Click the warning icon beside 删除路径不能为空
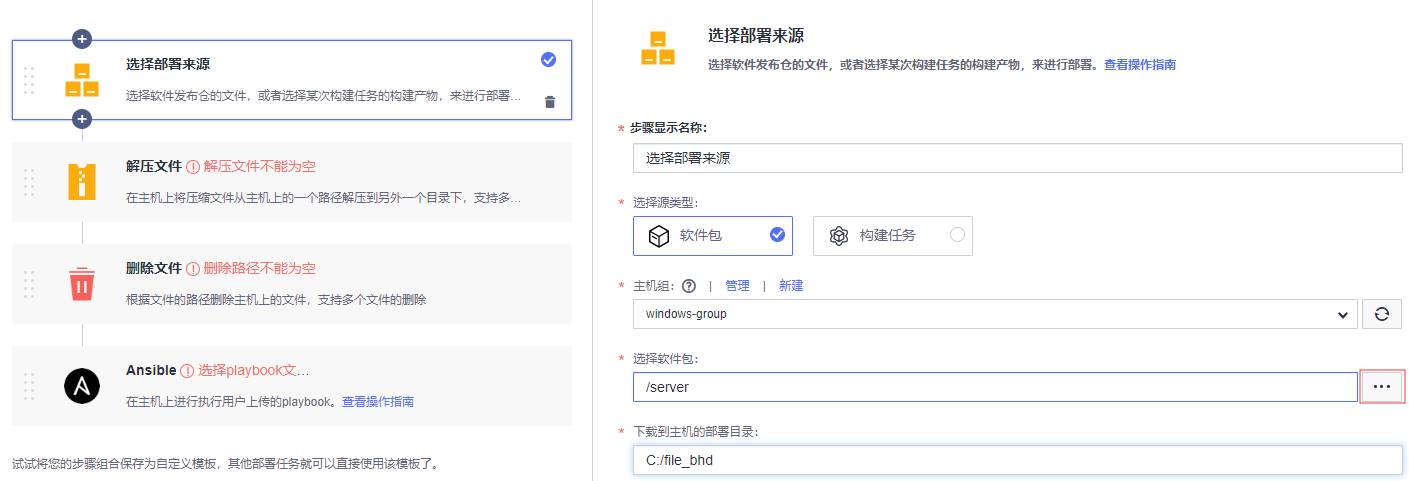Image resolution: width=1409 pixels, height=481 pixels. click(x=193, y=269)
